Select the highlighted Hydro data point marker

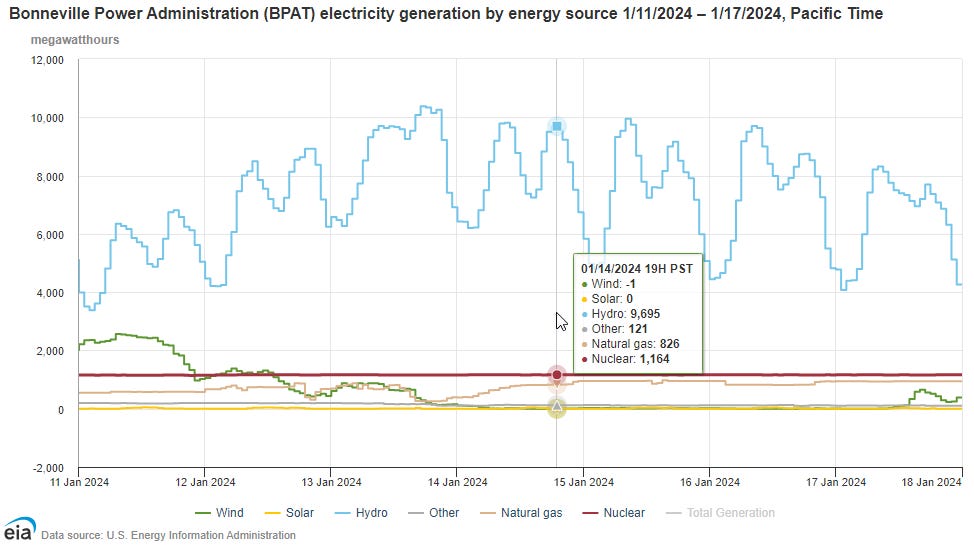(557, 126)
